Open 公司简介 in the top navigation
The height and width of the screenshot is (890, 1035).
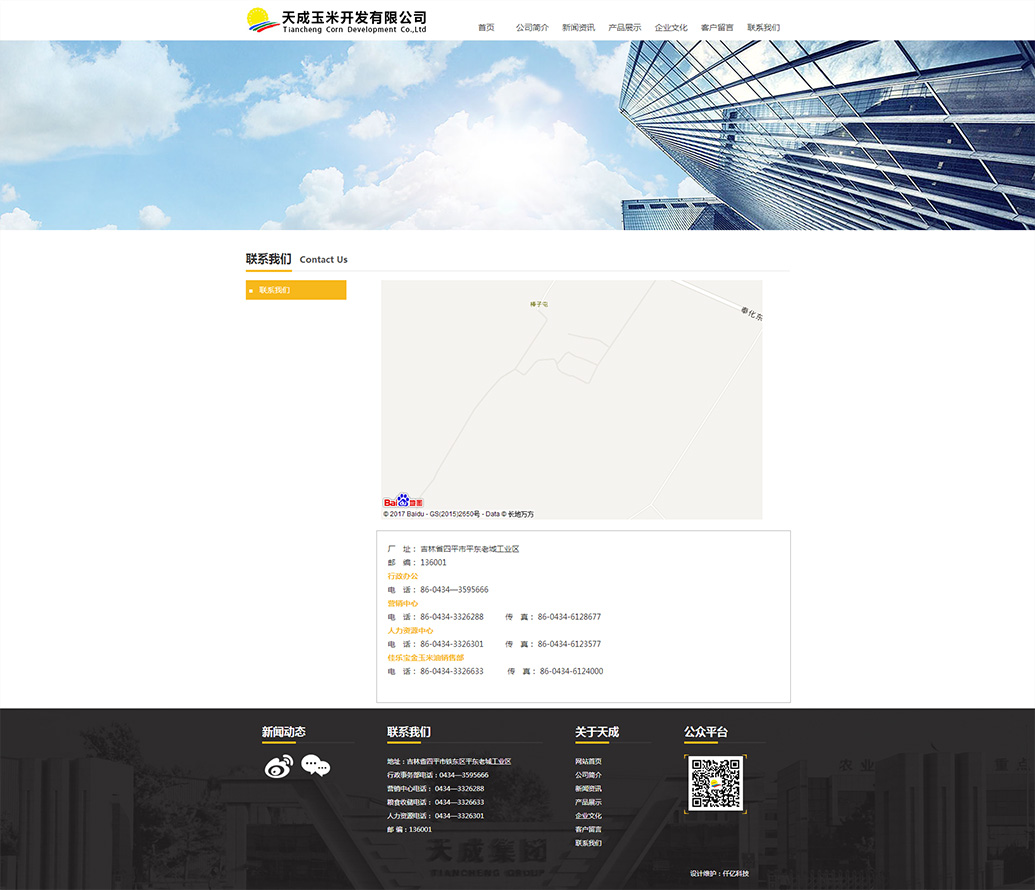pos(532,28)
